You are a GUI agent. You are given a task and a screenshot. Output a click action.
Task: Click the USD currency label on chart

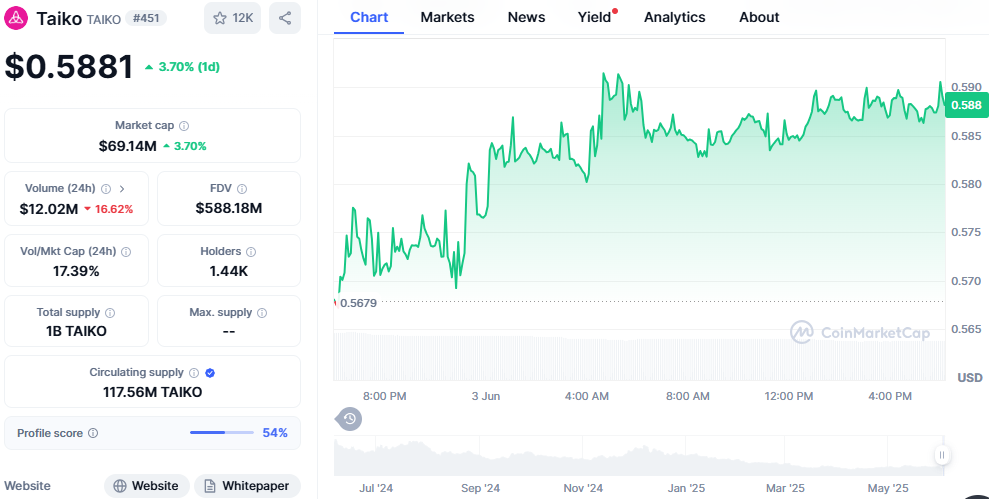(969, 377)
